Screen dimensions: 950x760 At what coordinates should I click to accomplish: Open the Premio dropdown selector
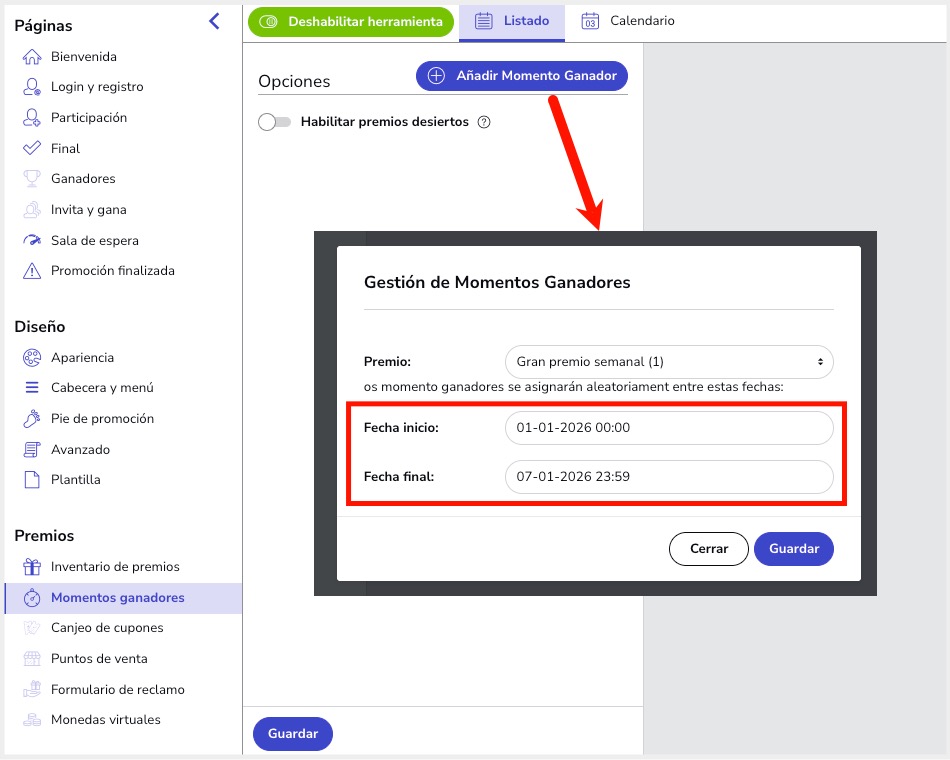coord(669,361)
